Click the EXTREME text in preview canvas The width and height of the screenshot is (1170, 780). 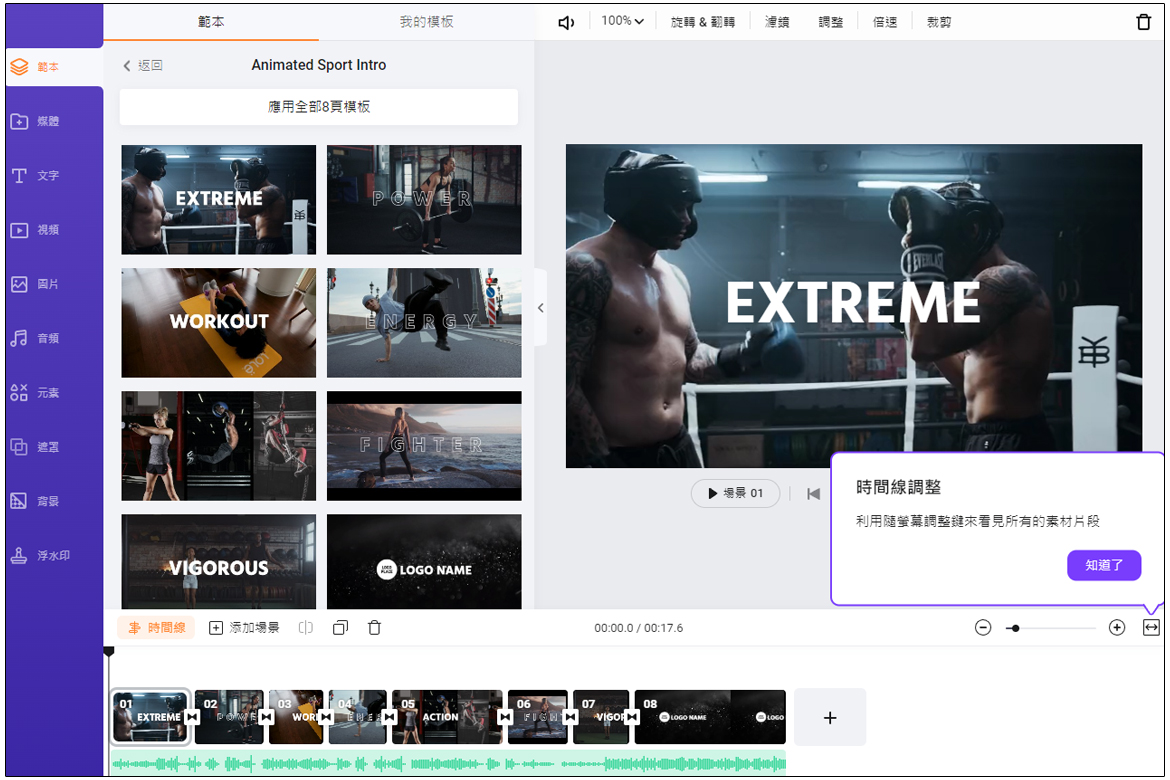(x=853, y=302)
